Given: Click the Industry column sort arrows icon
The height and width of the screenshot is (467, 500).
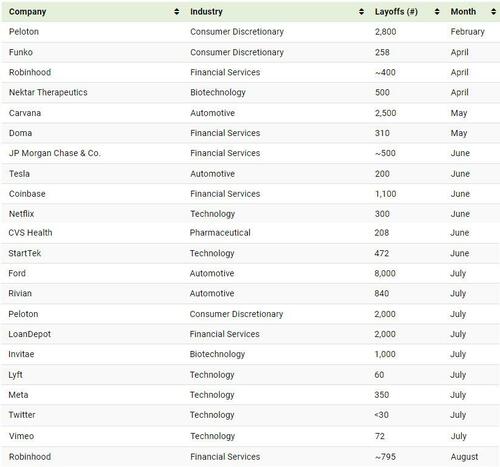Looking at the screenshot, I should pyautogui.click(x=361, y=12).
